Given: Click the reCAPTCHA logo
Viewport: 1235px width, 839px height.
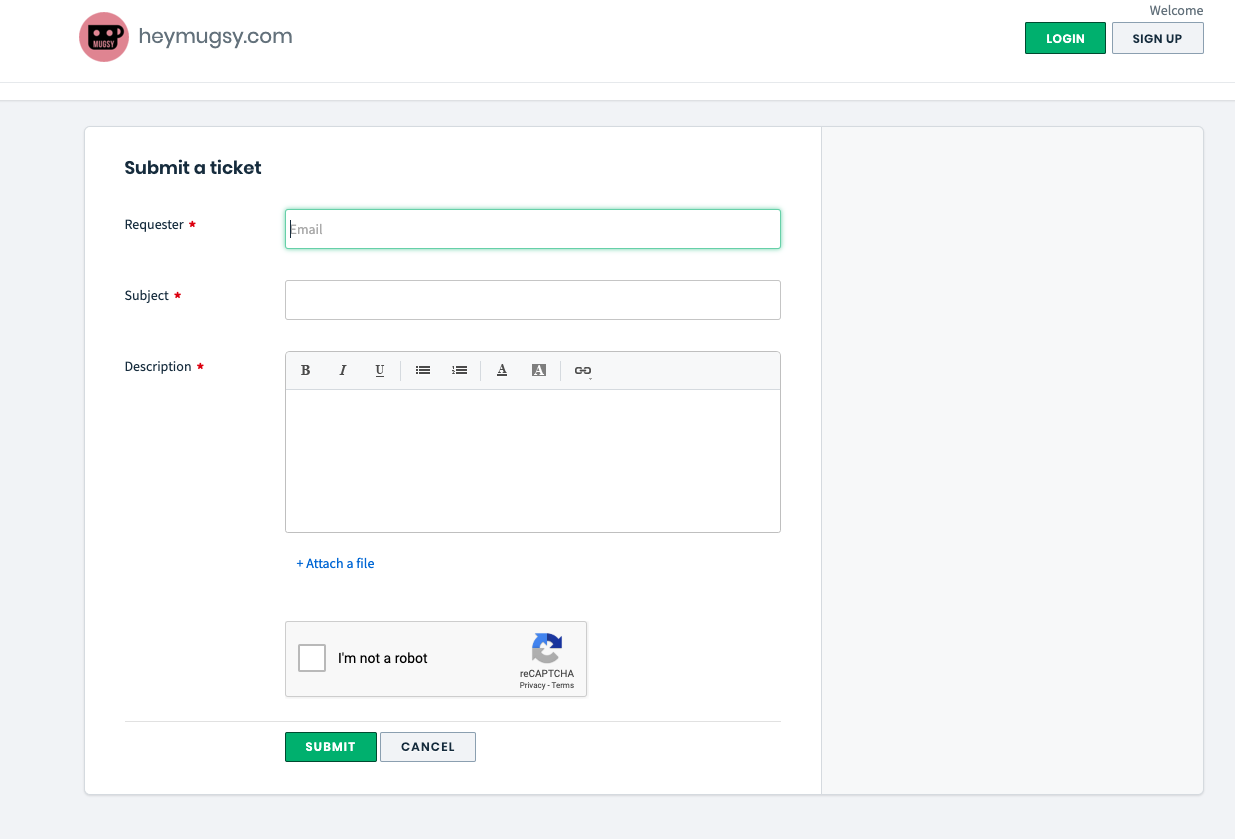Looking at the screenshot, I should [547, 648].
